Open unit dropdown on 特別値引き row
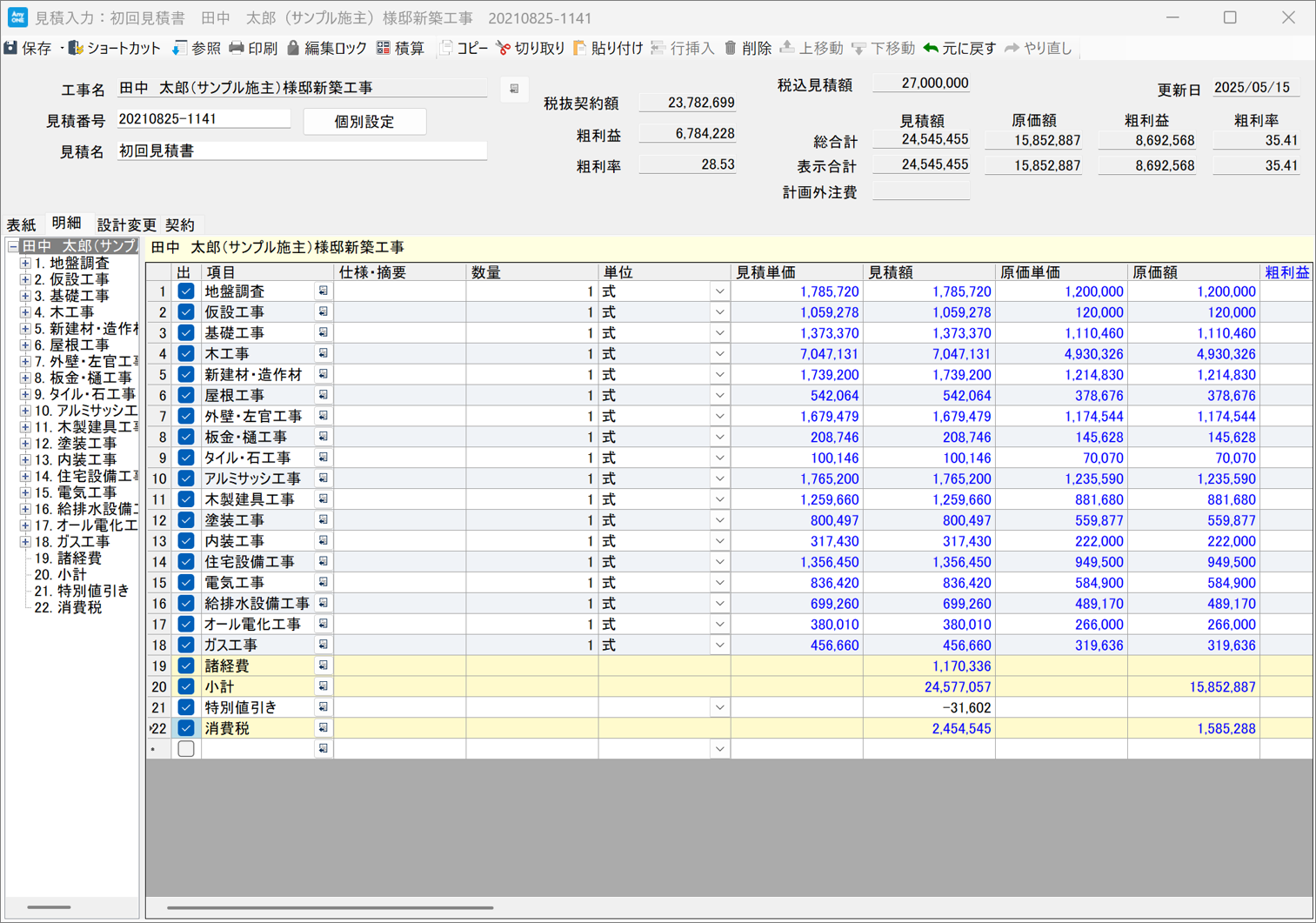This screenshot has height=923, width=1316. pos(719,708)
